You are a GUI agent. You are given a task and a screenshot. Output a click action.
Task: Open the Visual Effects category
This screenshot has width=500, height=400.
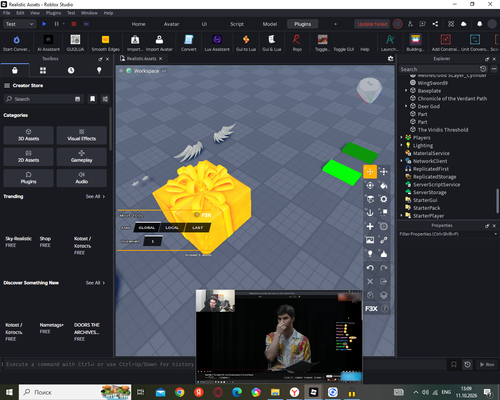pos(82,135)
